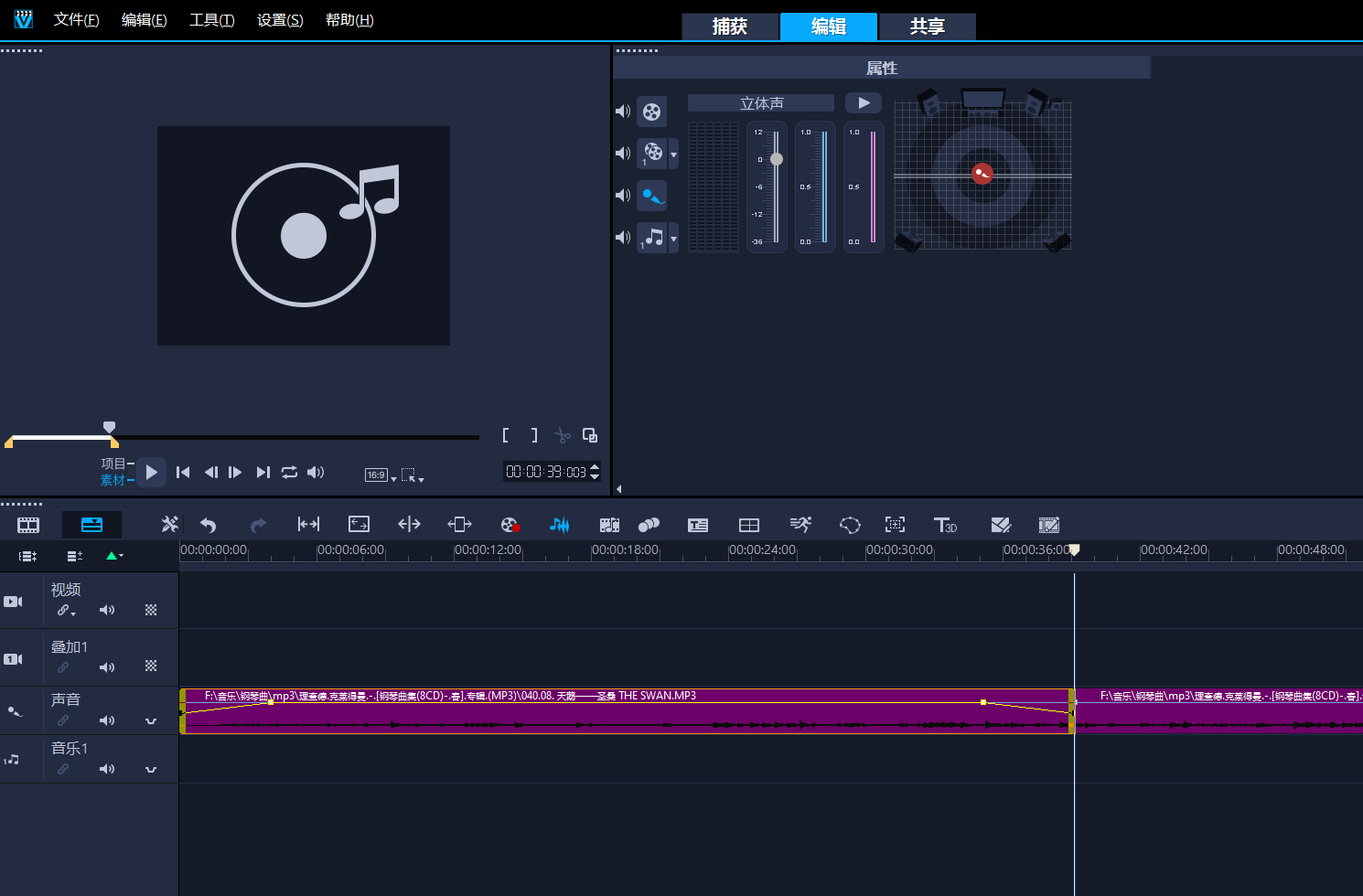
Task: Redo the last undone action
Action: (x=258, y=525)
